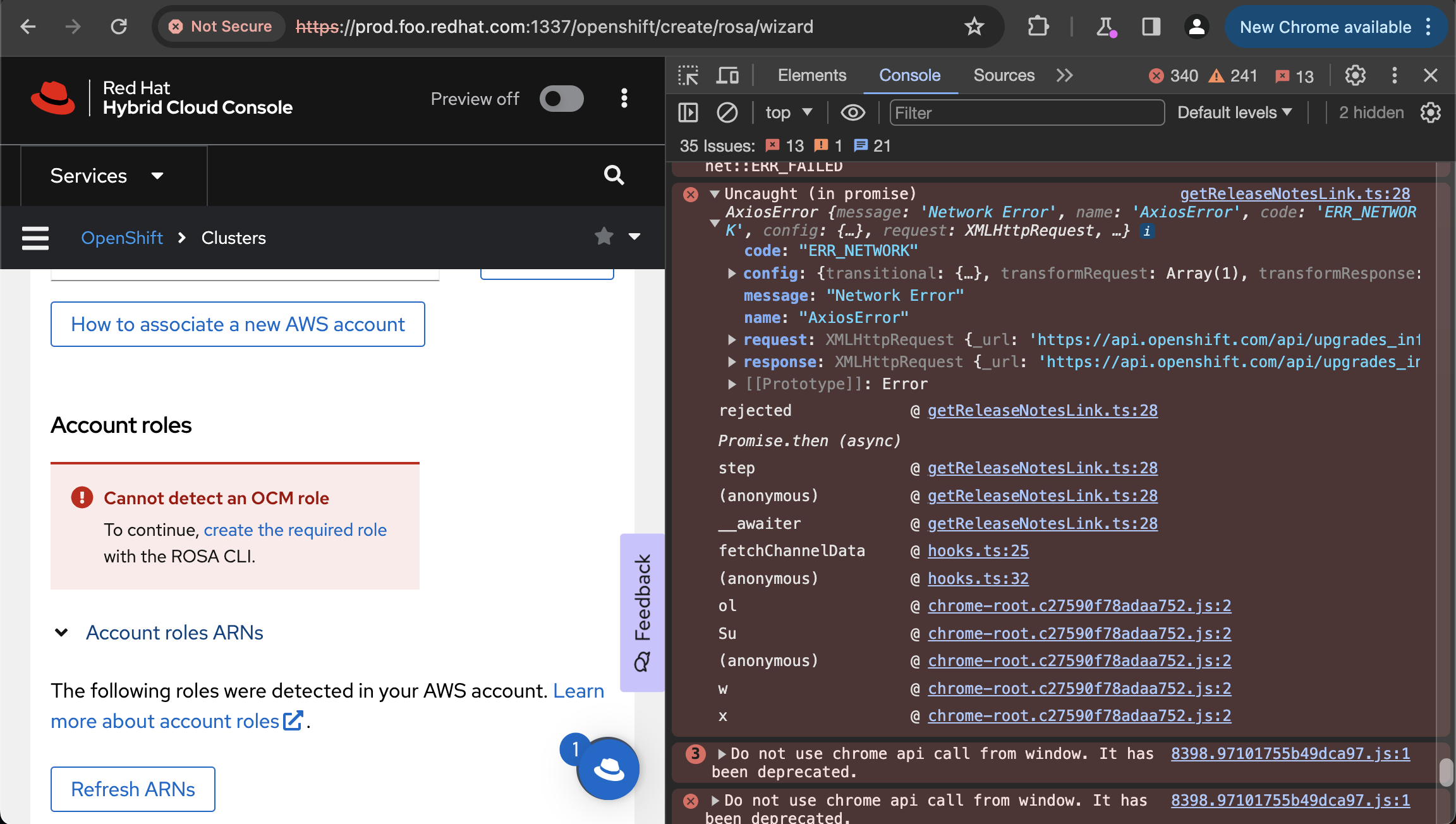Open the hamburger navigation menu
This screenshot has height=824, width=1456.
click(x=35, y=238)
